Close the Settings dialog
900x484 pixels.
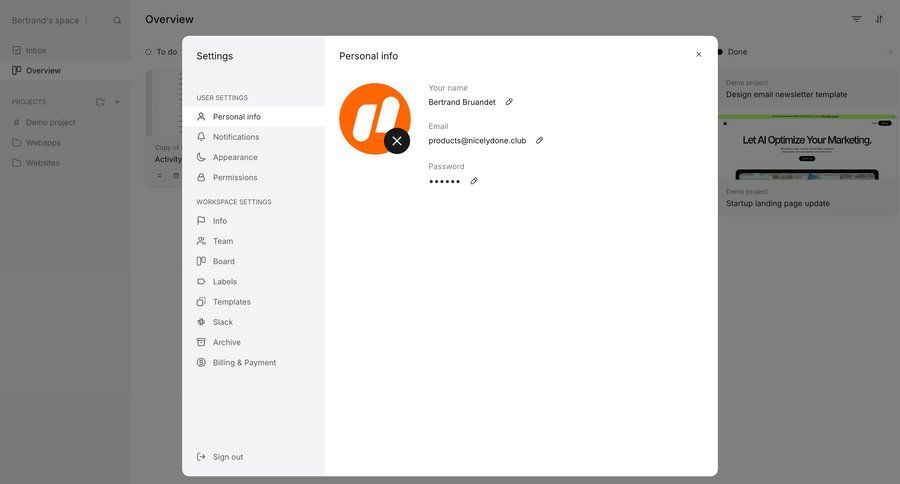[x=698, y=55]
